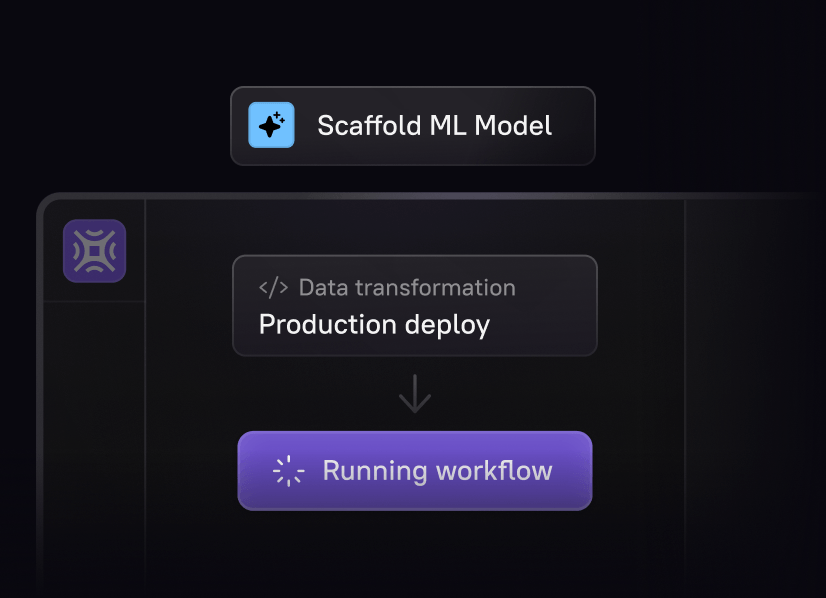This screenshot has height=598, width=826.
Task: Click the Running workflow button
Action: (415, 470)
